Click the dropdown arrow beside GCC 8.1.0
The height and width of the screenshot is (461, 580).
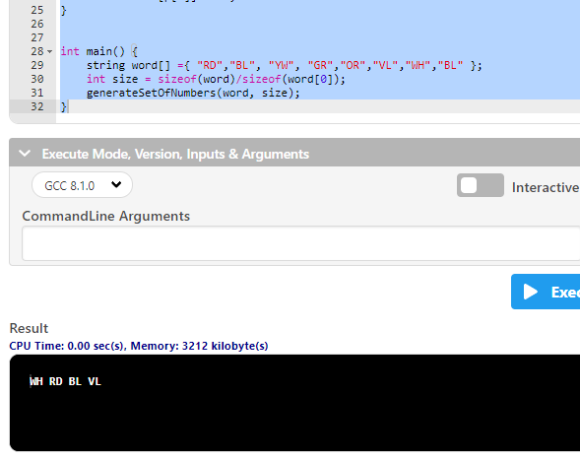point(116,184)
